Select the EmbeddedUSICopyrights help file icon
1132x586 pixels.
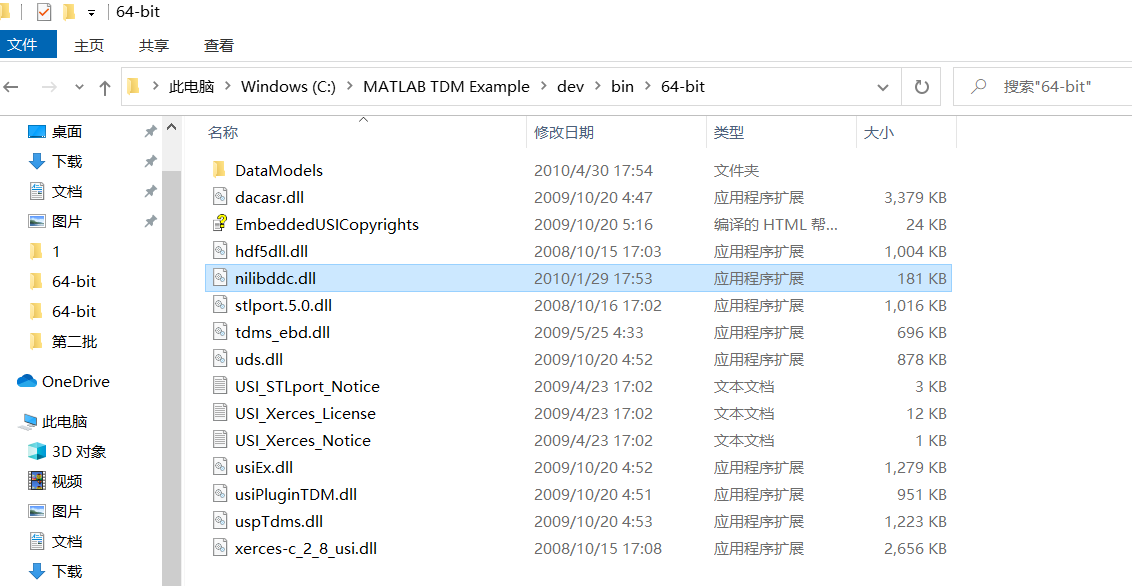click(x=220, y=224)
